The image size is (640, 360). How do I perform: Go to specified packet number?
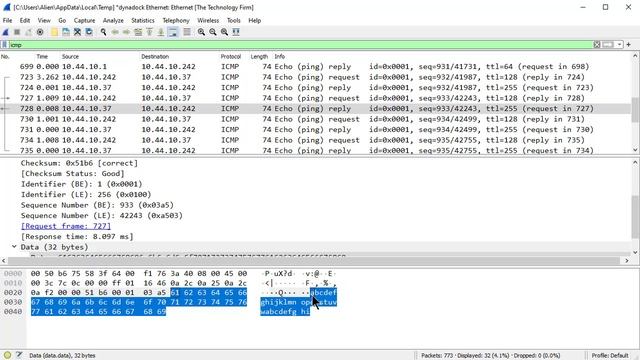(x=138, y=32)
